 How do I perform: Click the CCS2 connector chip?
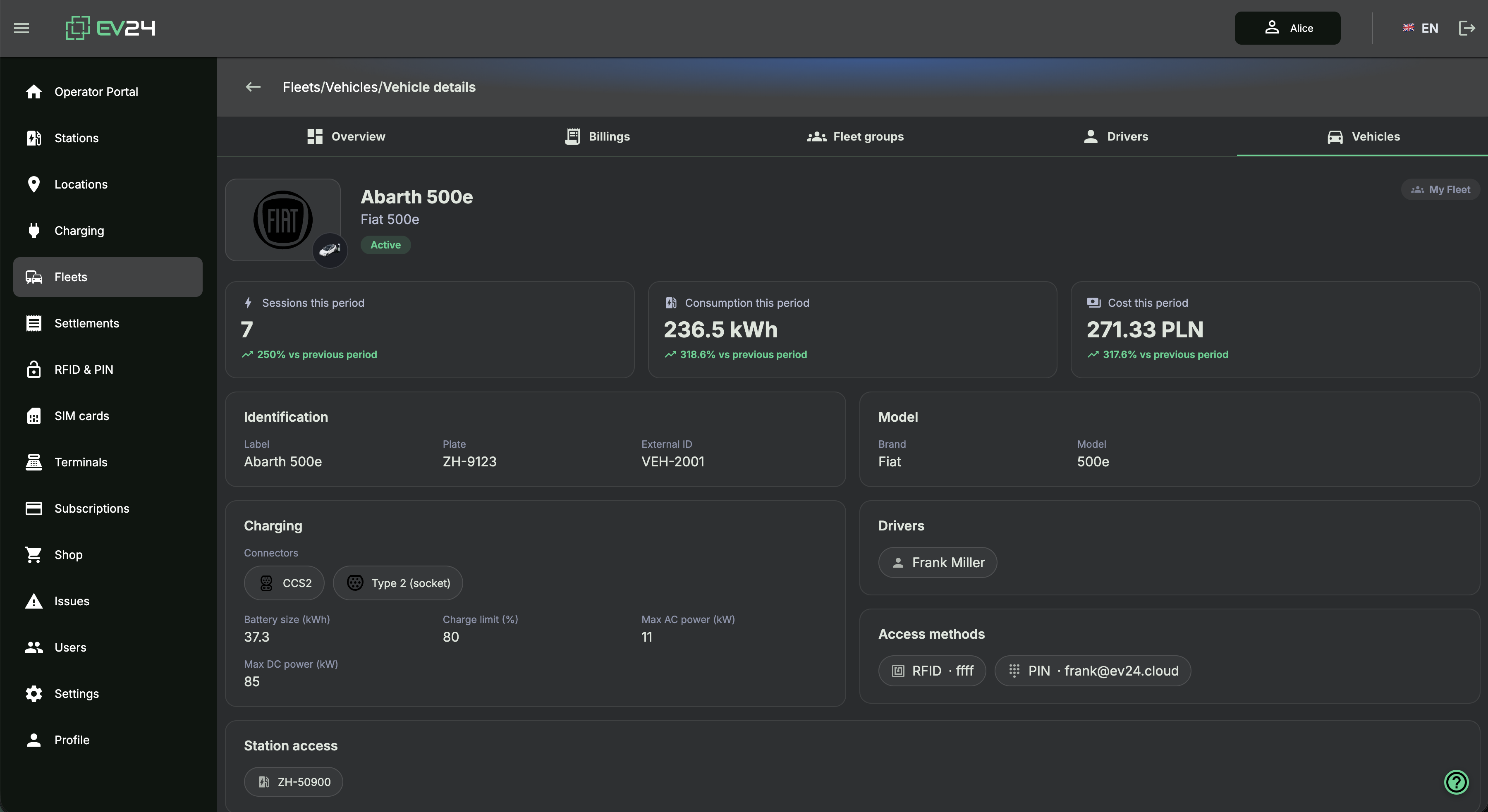(x=284, y=583)
